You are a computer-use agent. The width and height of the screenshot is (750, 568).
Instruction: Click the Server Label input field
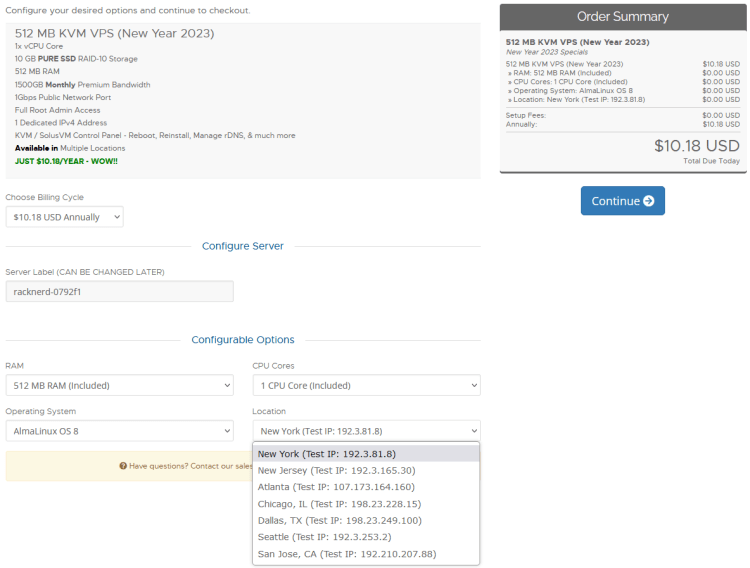(x=119, y=291)
